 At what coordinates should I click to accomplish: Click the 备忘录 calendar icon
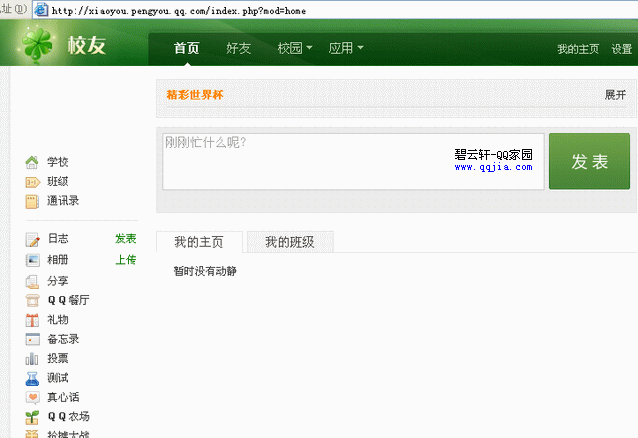pos(33,339)
